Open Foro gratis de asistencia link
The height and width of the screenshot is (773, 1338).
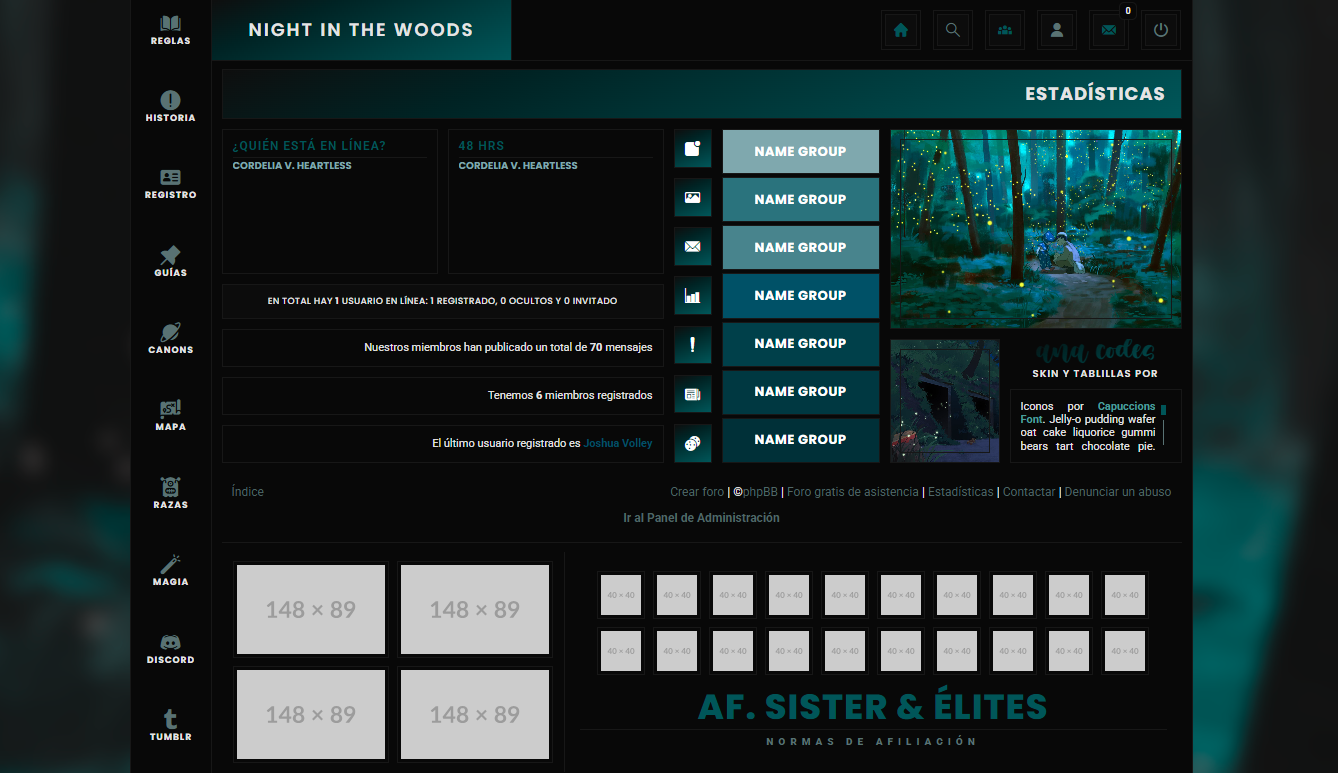(853, 492)
